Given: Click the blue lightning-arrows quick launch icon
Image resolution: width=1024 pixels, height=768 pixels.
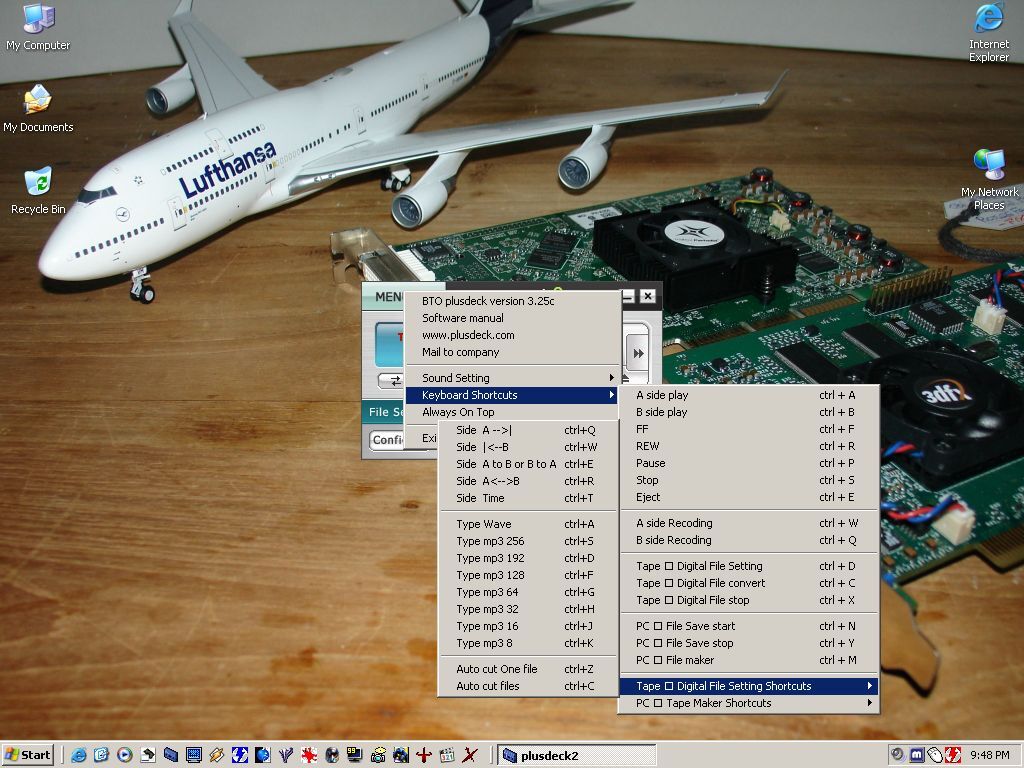Looking at the screenshot, I should [240, 755].
